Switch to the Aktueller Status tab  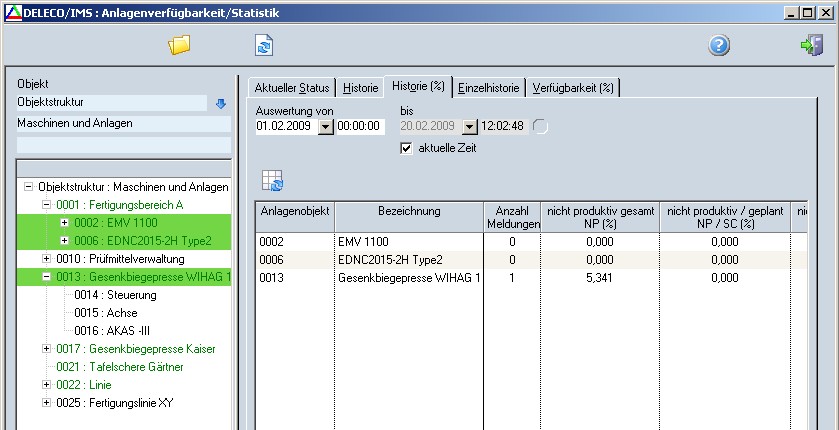[x=291, y=88]
